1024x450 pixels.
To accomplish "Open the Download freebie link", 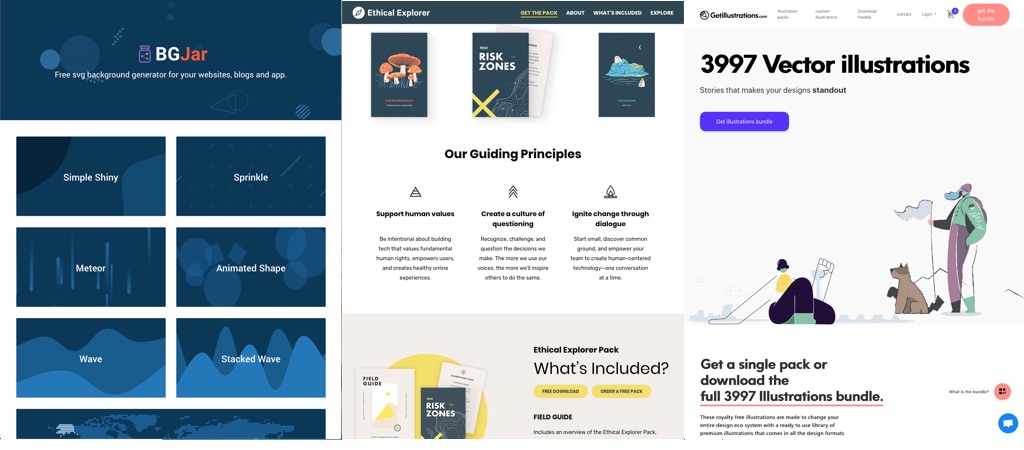I will coord(867,14).
